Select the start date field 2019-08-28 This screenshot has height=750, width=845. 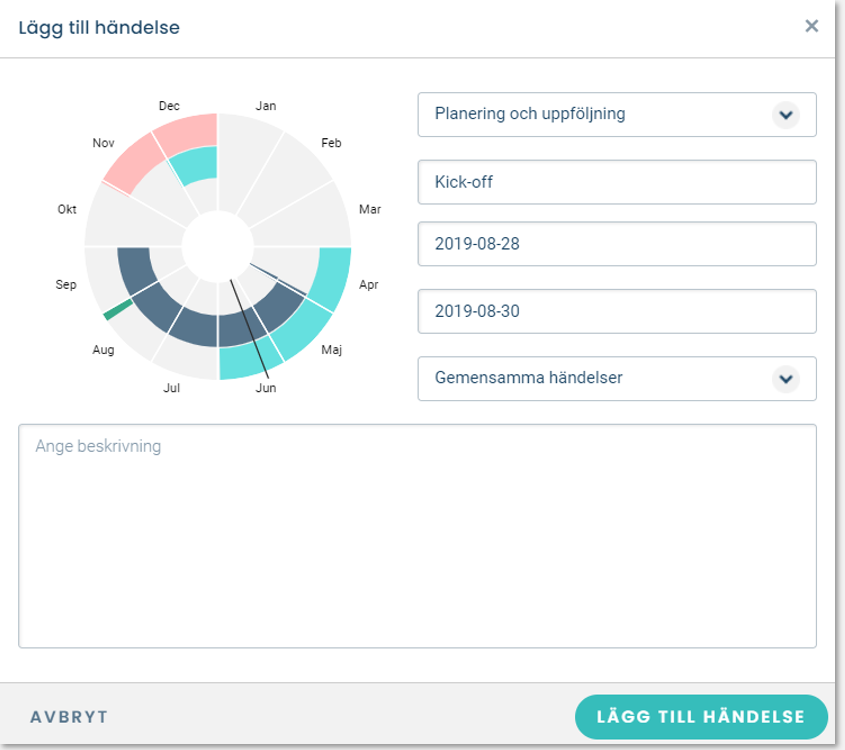coord(617,244)
